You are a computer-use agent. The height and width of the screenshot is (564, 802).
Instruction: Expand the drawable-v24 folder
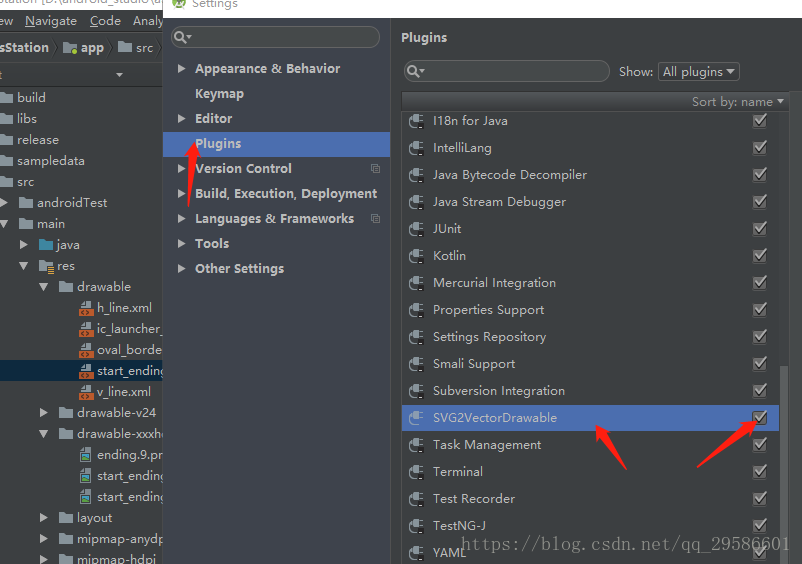click(x=44, y=413)
